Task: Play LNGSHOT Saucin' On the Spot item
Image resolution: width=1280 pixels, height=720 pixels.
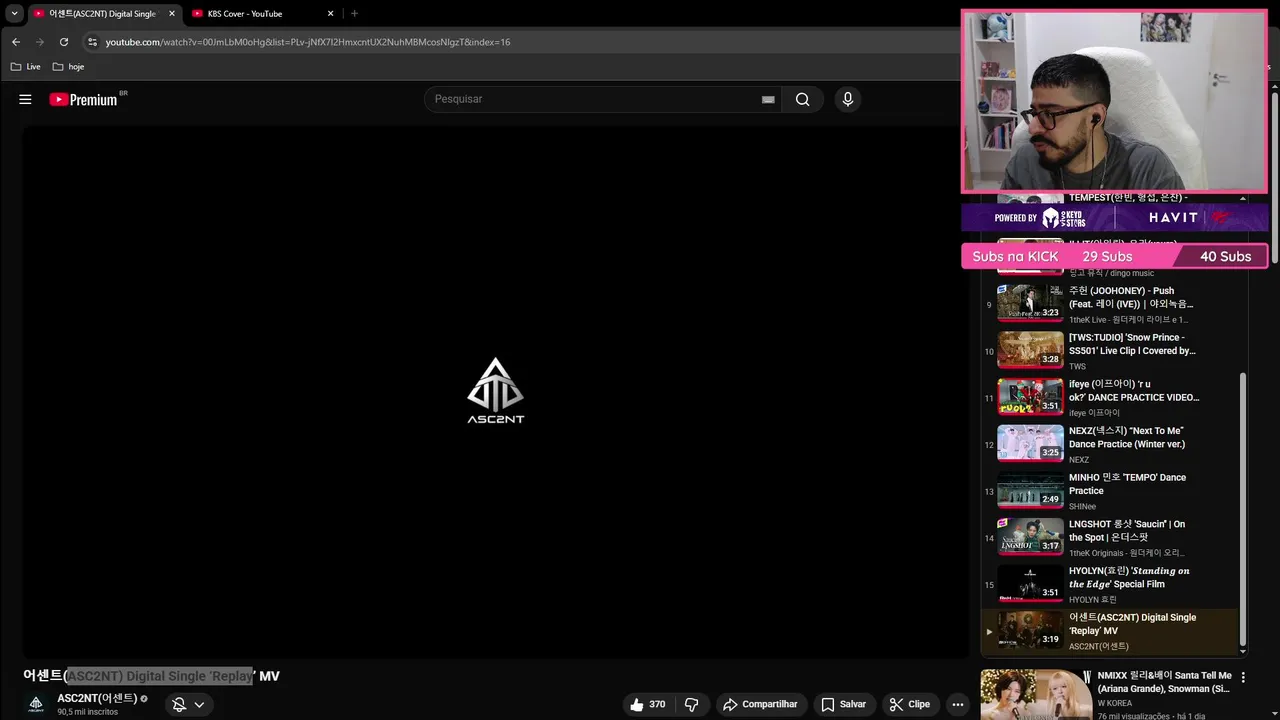Action: coord(1110,537)
